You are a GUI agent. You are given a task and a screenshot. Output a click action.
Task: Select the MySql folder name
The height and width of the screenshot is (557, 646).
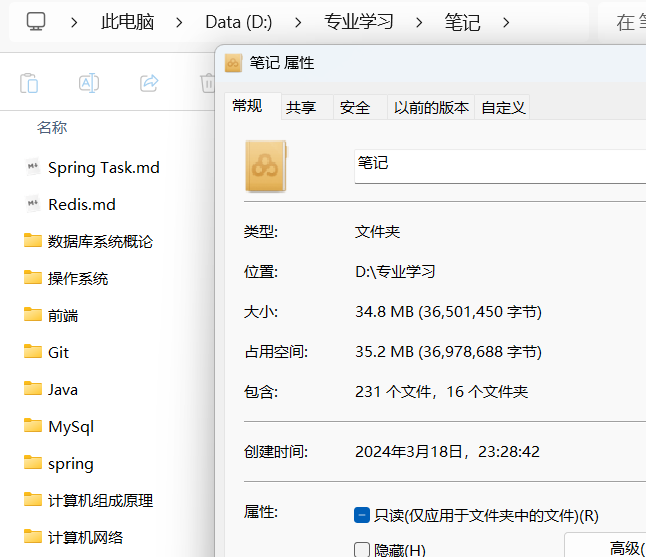[x=71, y=427]
